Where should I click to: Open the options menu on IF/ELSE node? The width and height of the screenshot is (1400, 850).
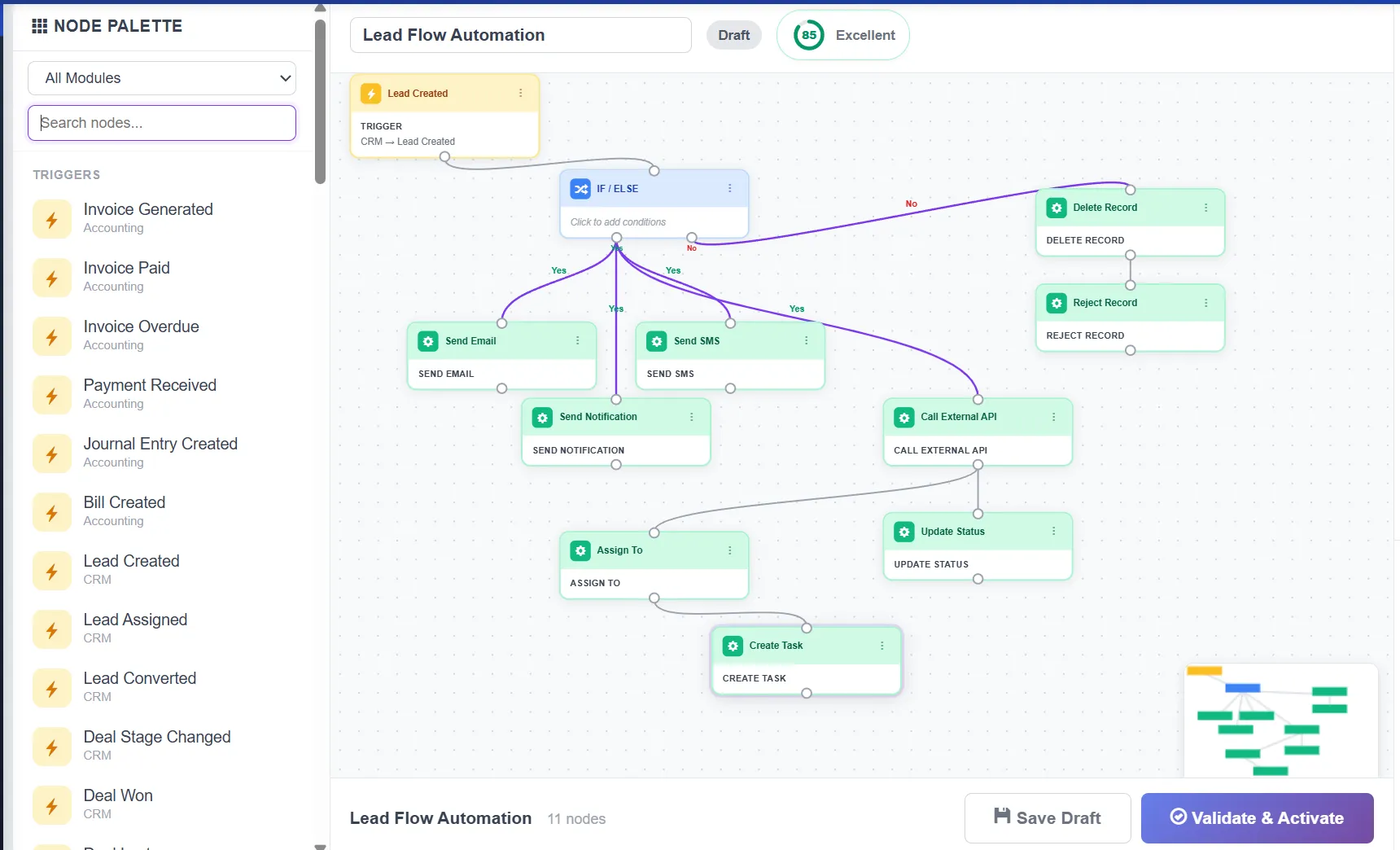pos(728,188)
